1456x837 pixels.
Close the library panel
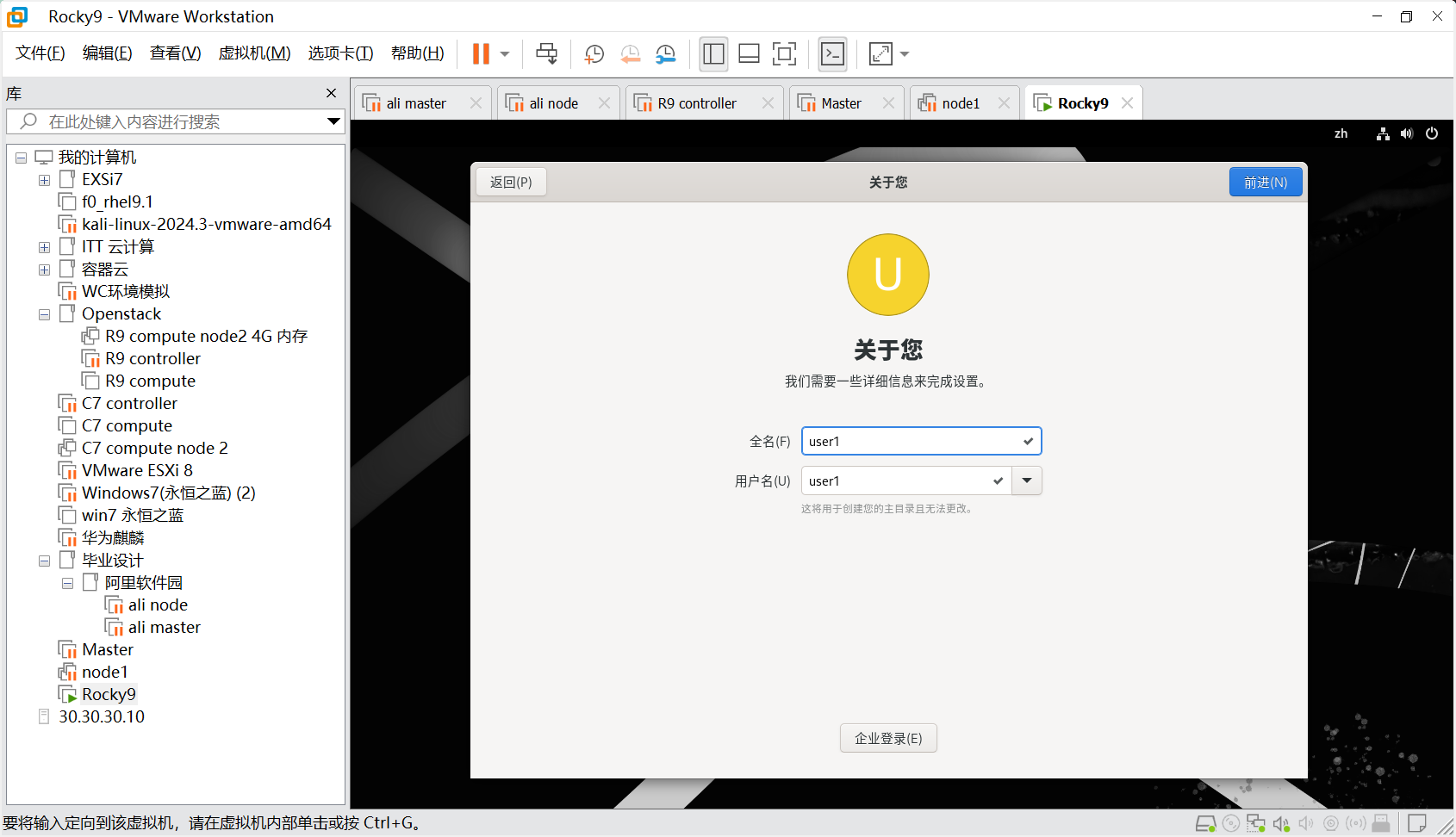[331, 93]
